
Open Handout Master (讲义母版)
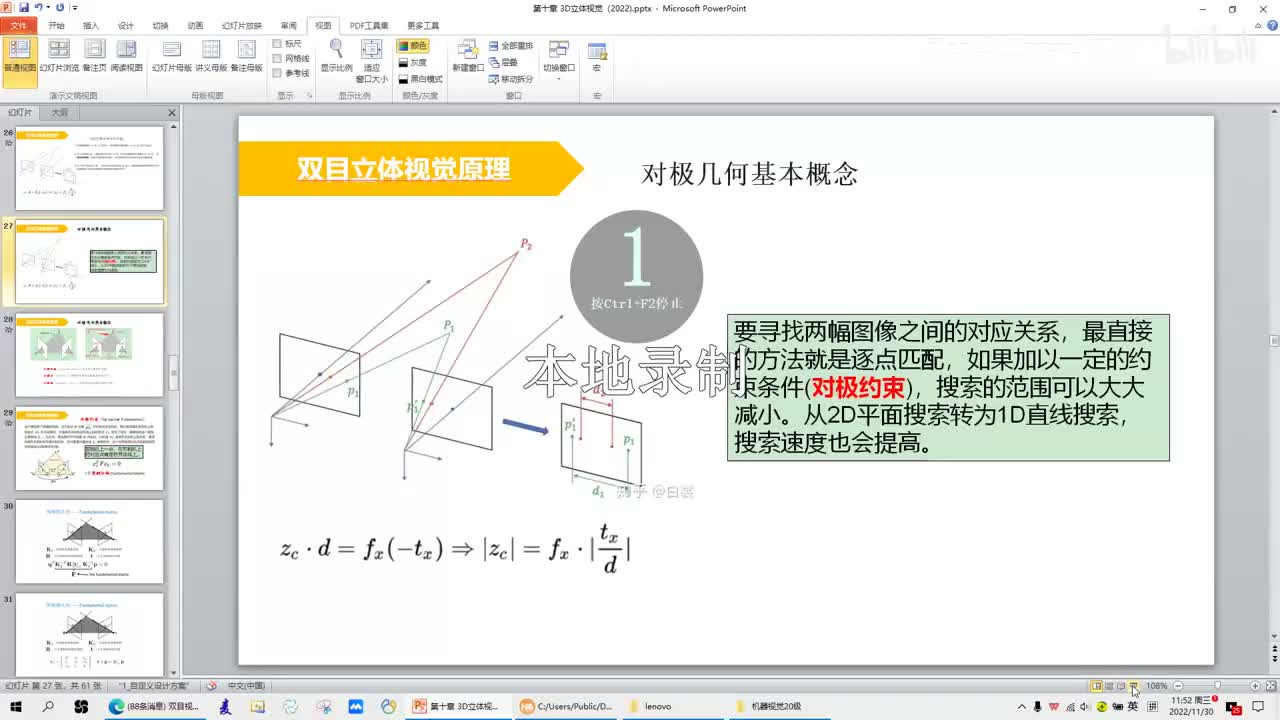point(211,56)
